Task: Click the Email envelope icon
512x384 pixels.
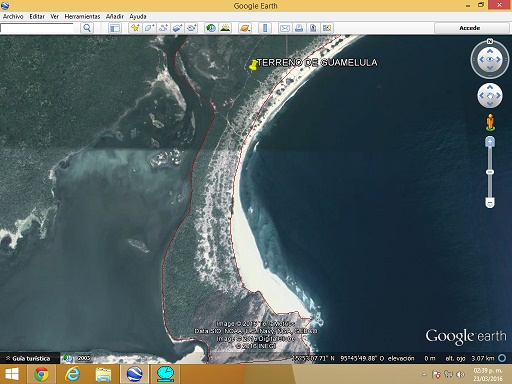Action: click(x=284, y=28)
